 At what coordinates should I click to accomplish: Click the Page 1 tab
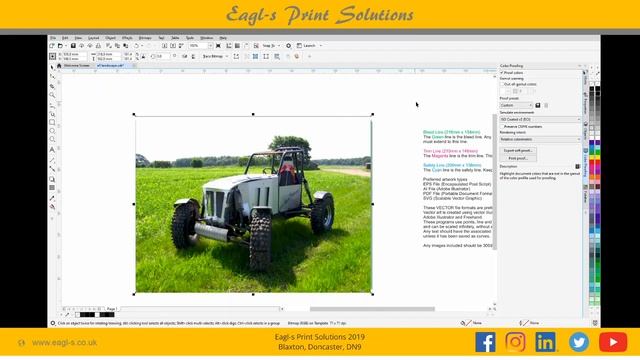tap(112, 309)
